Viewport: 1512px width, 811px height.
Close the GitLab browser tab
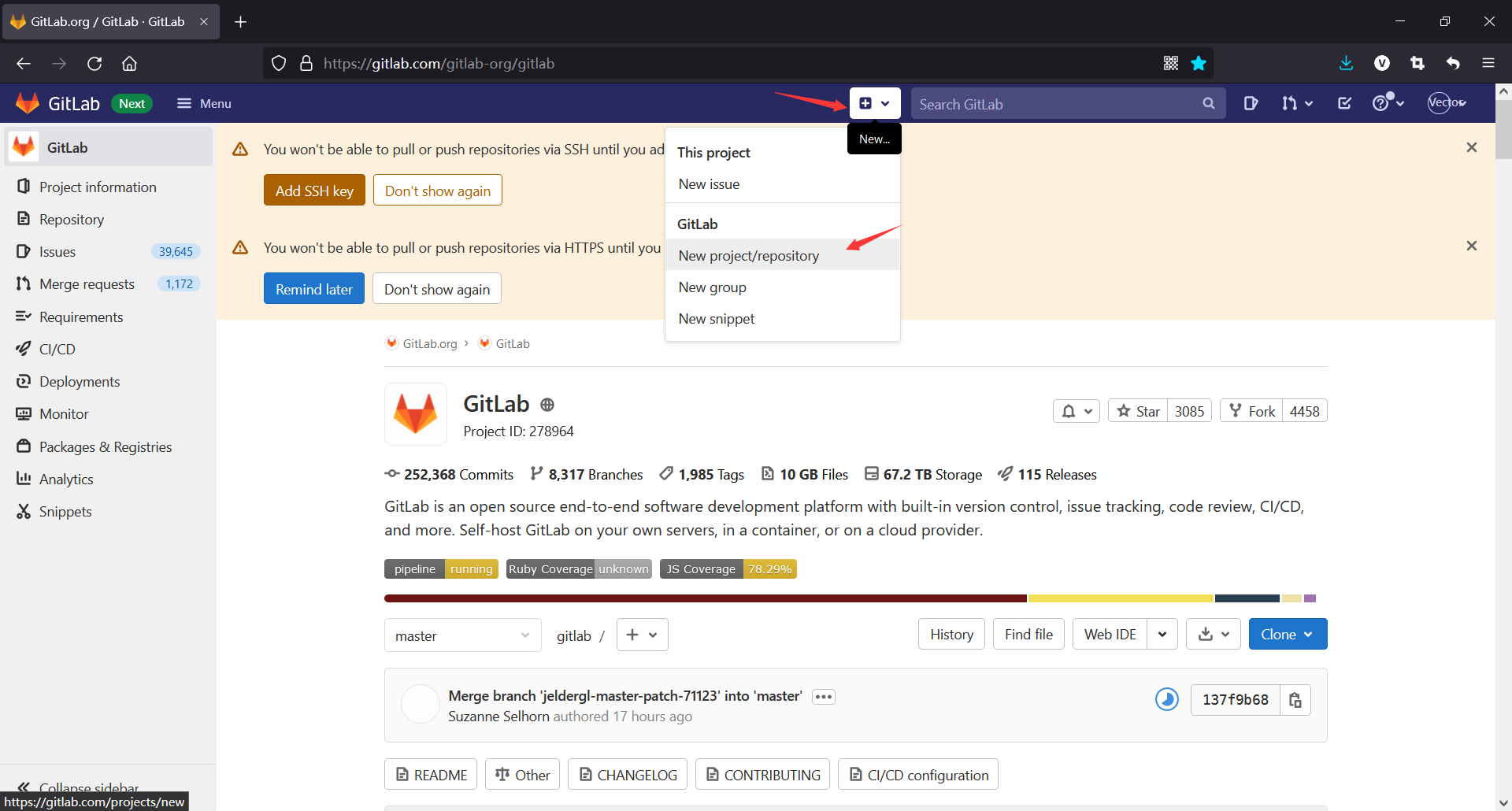204,22
